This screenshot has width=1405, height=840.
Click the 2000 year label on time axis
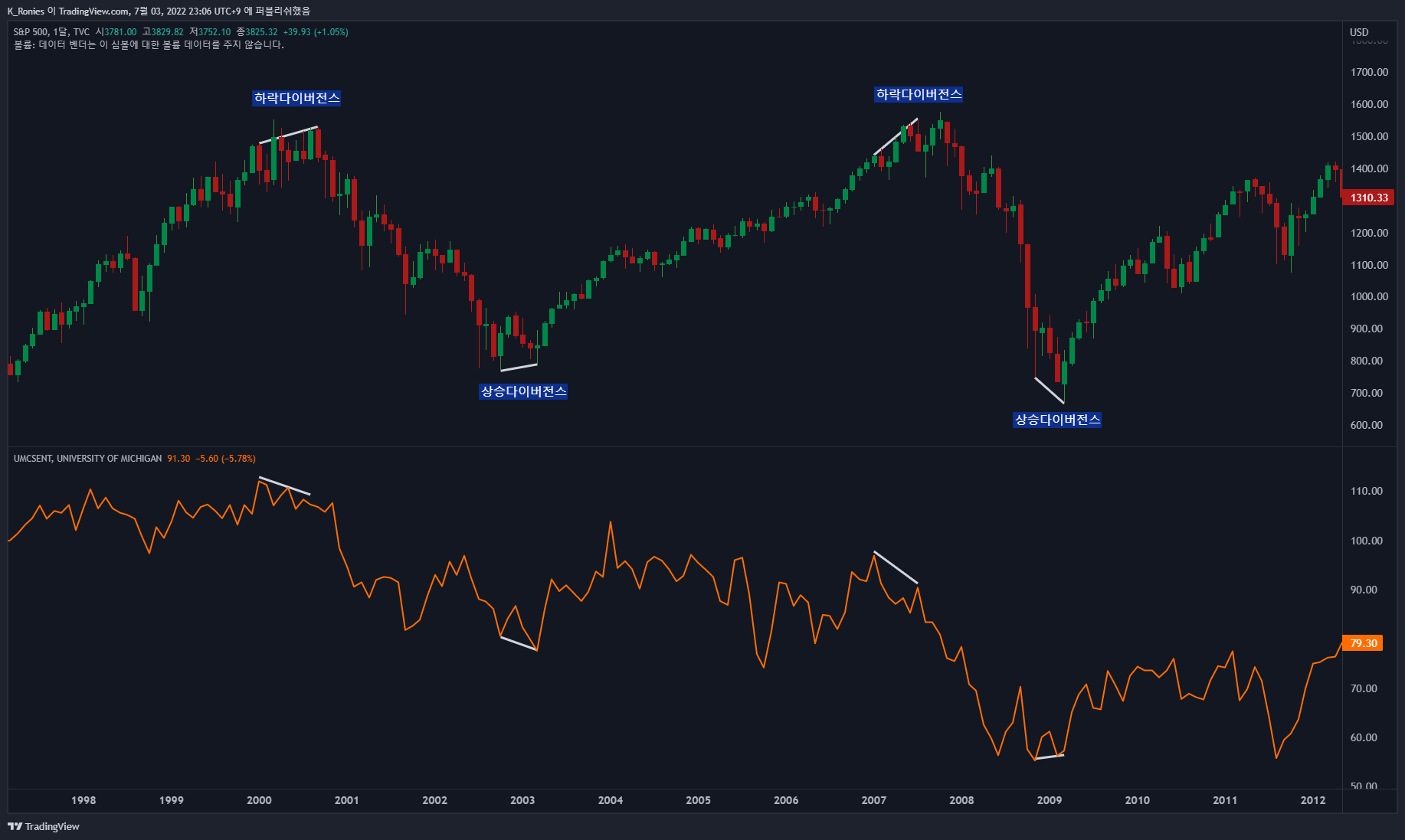[x=259, y=800]
